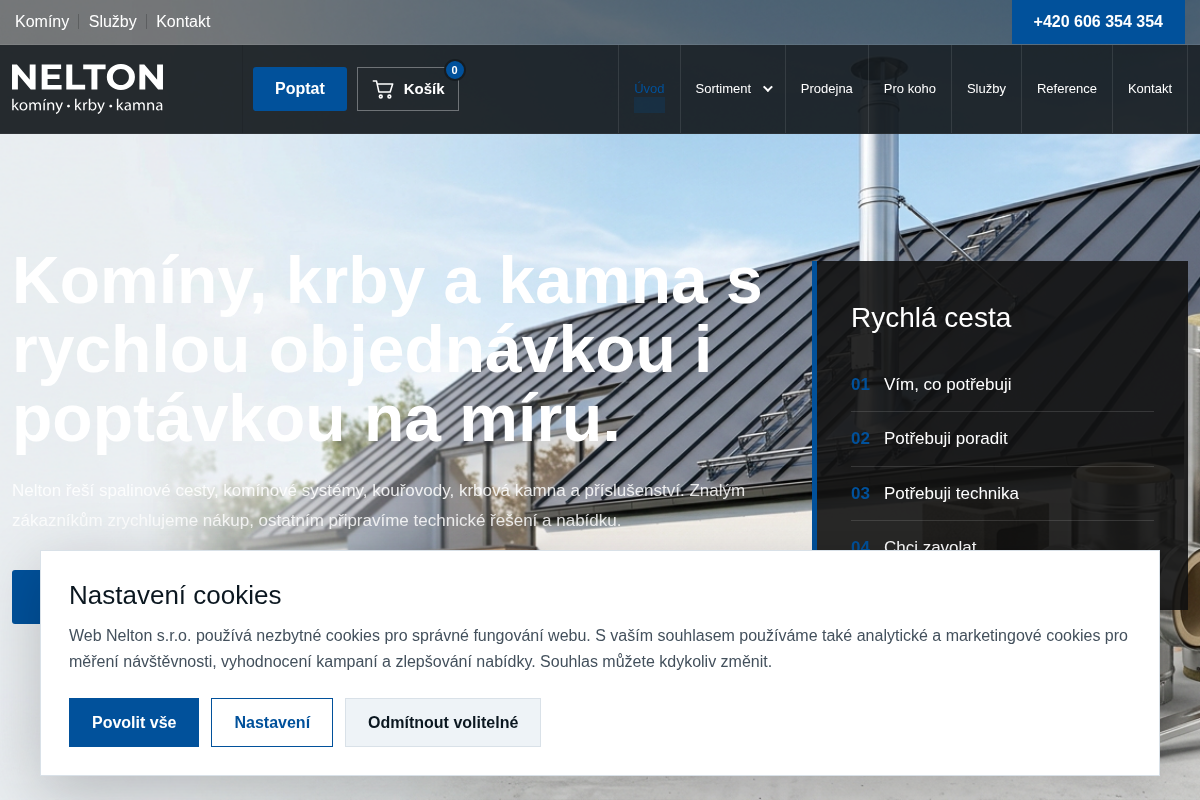The width and height of the screenshot is (1200, 800).
Task: Open the Pro koho menu item
Action: point(910,89)
